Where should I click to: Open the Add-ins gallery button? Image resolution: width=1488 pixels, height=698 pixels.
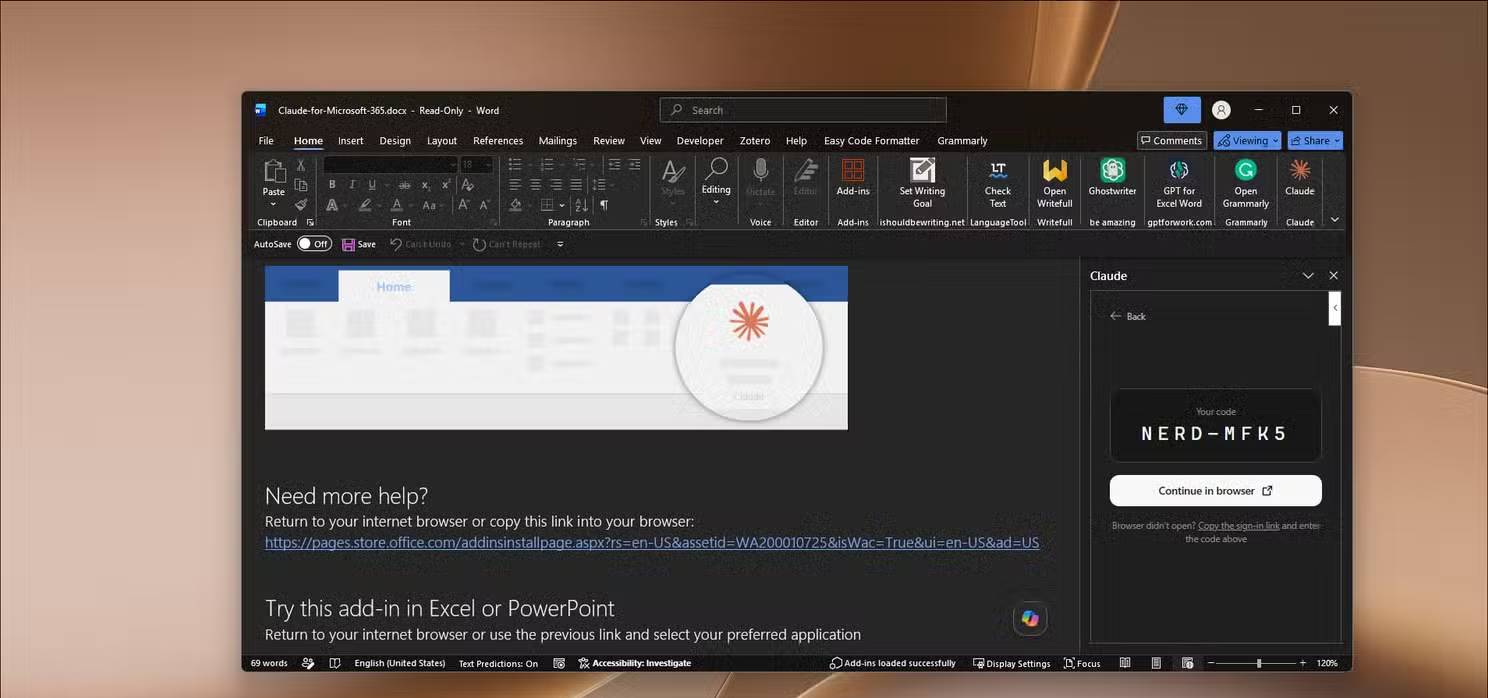853,178
